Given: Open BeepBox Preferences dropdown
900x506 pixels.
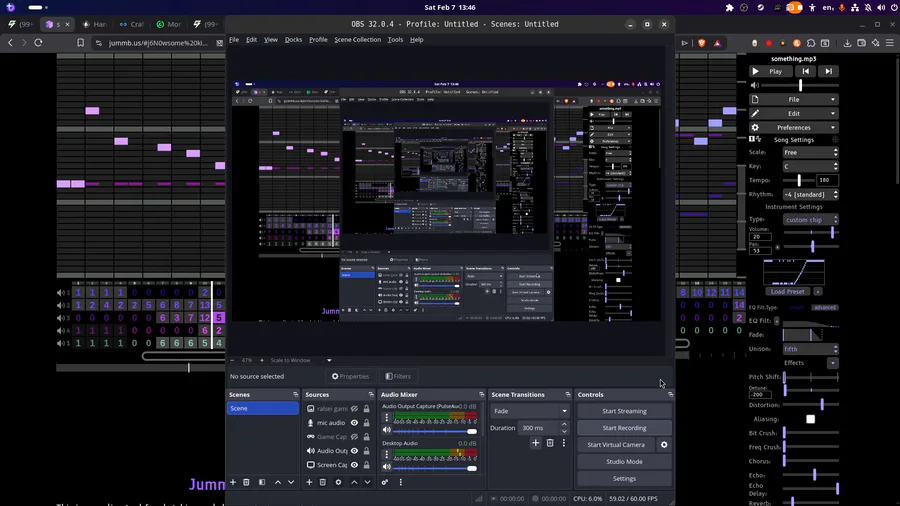Looking at the screenshot, I should (x=794, y=127).
